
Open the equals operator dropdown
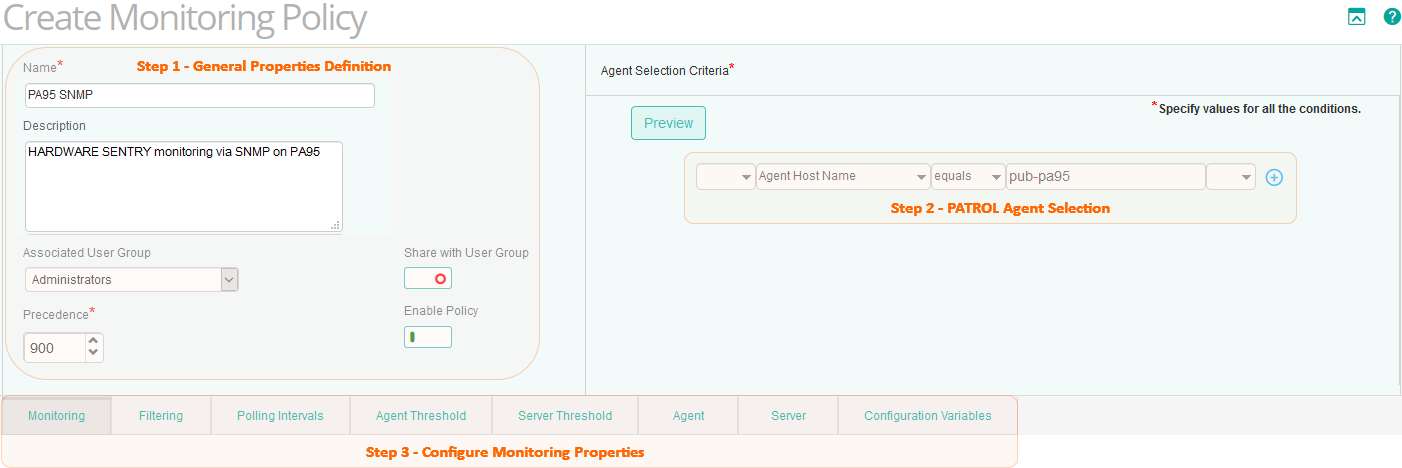pos(967,177)
